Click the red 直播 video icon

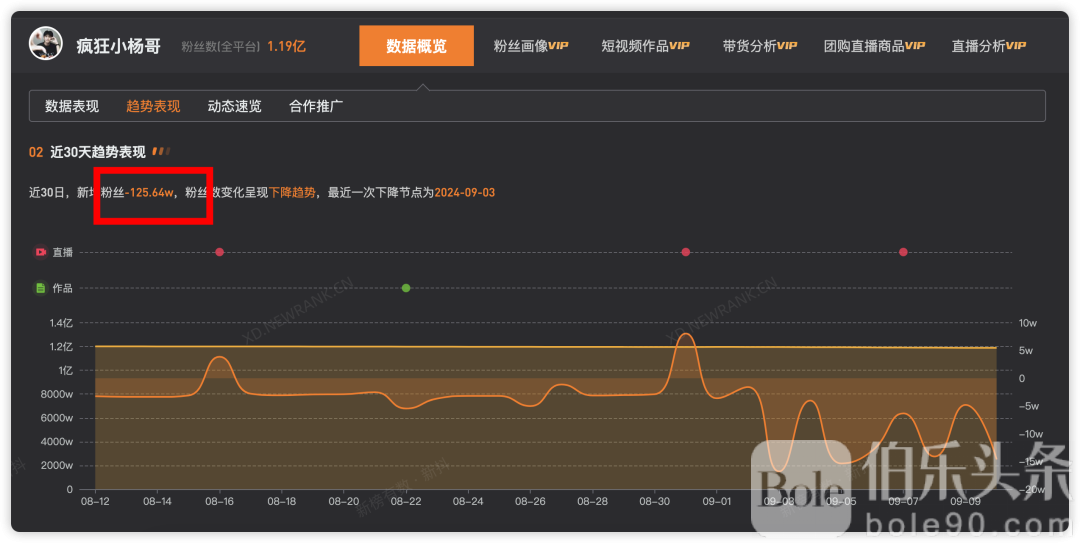pyautogui.click(x=41, y=252)
